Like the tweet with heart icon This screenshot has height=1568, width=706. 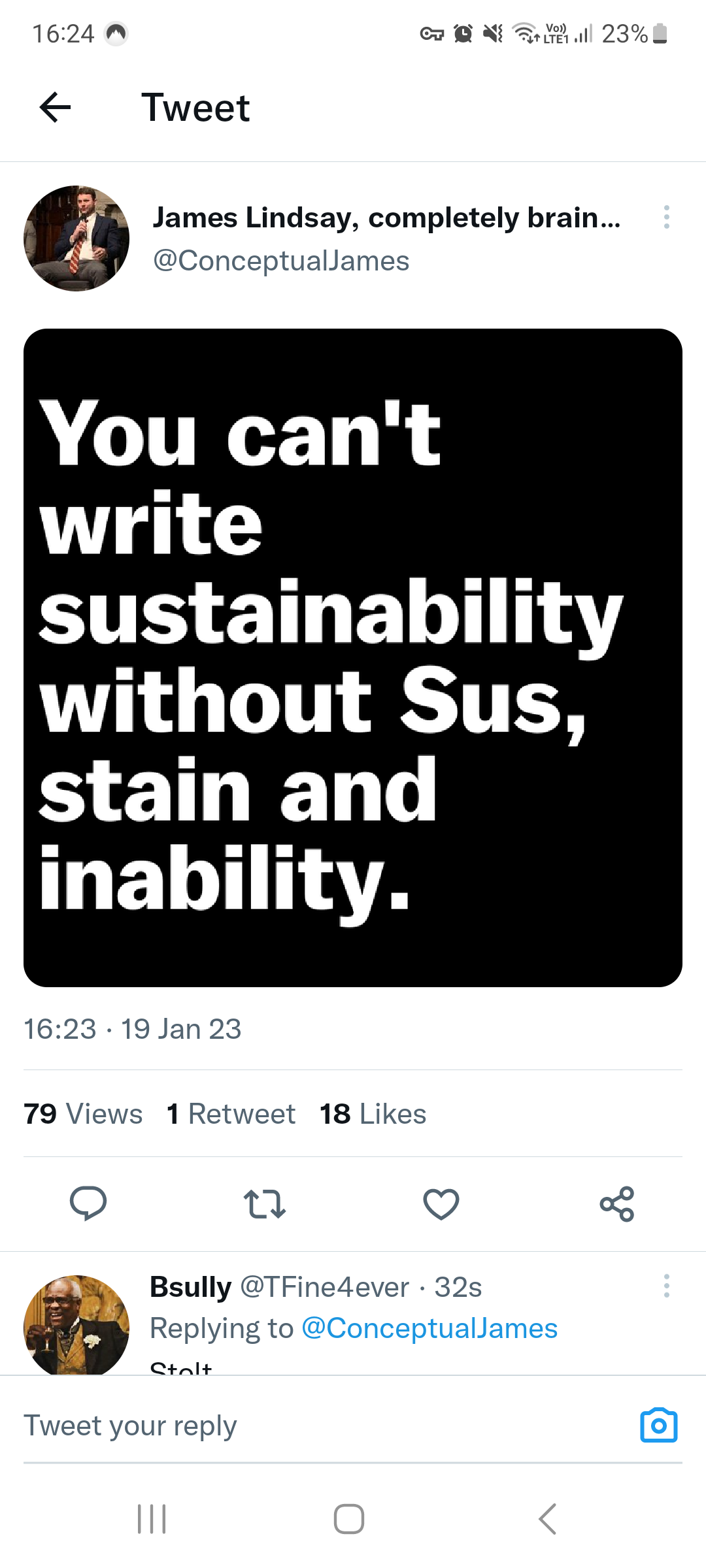[x=441, y=1203]
